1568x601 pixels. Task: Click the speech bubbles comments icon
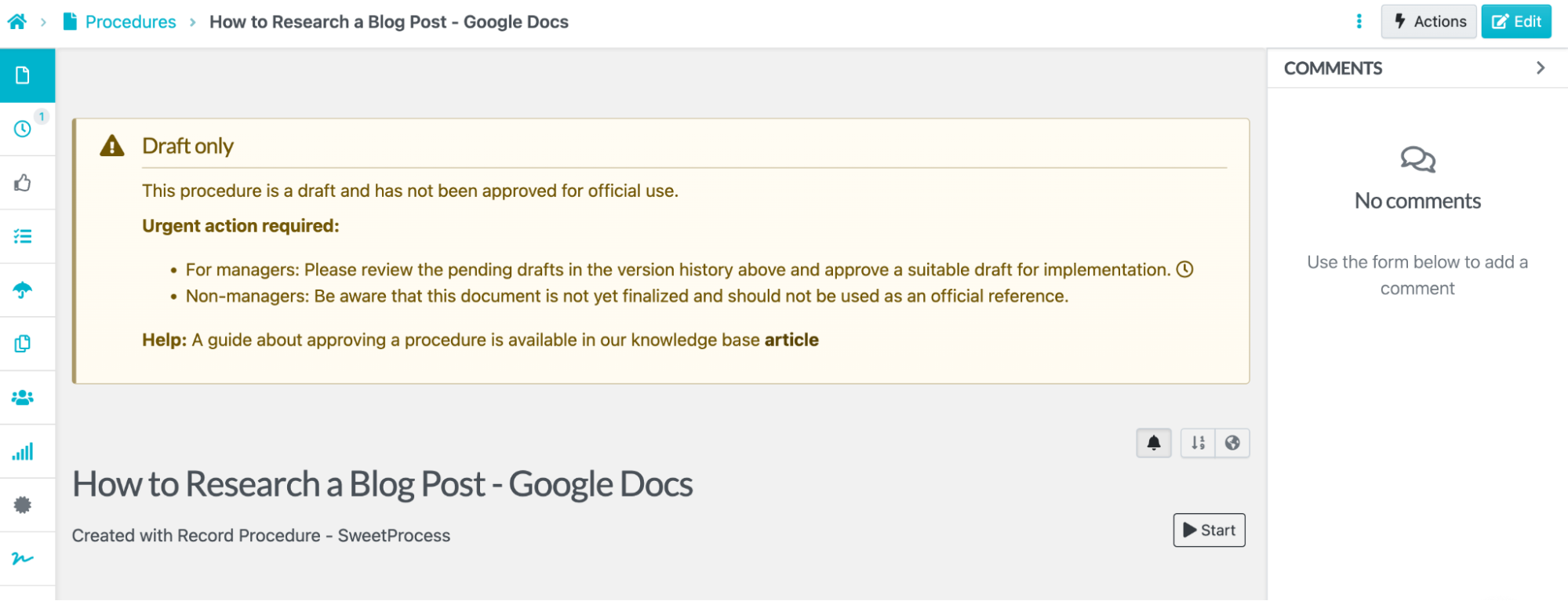1417,159
